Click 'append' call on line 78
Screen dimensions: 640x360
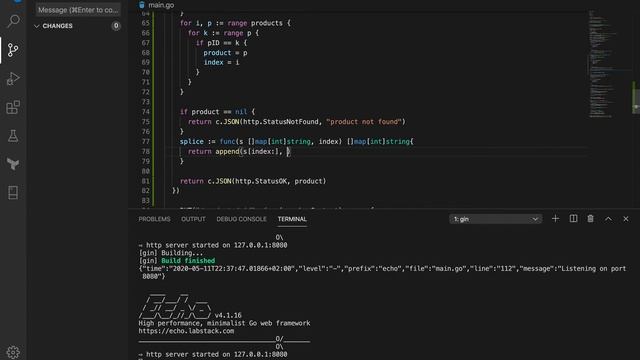click(x=227, y=151)
